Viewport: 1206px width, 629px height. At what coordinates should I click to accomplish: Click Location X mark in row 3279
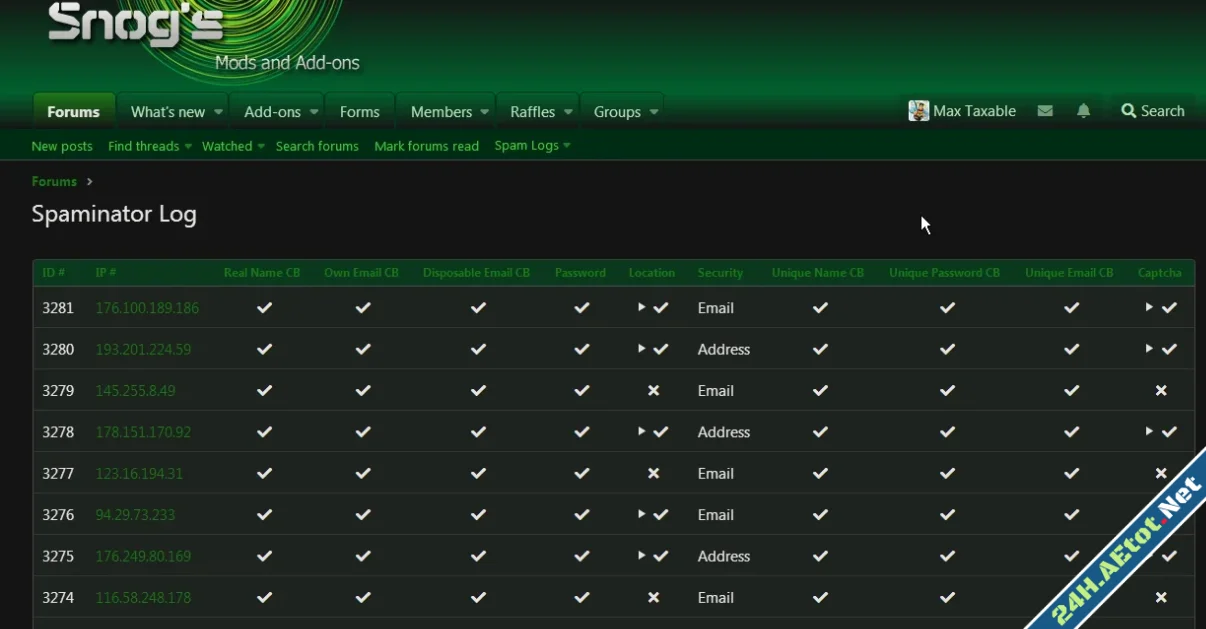click(x=653, y=391)
